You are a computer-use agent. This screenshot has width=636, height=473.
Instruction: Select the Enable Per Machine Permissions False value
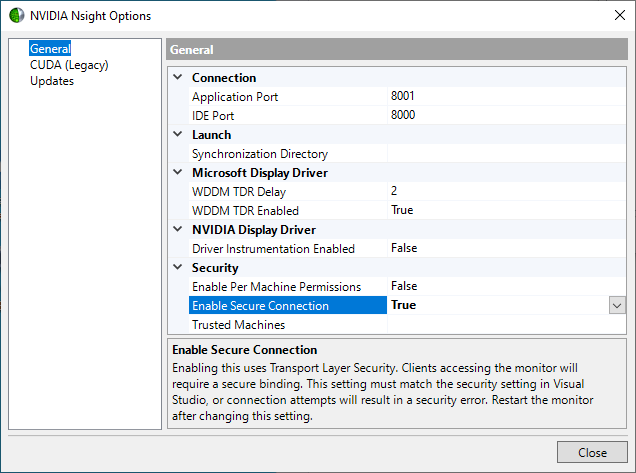click(506, 286)
